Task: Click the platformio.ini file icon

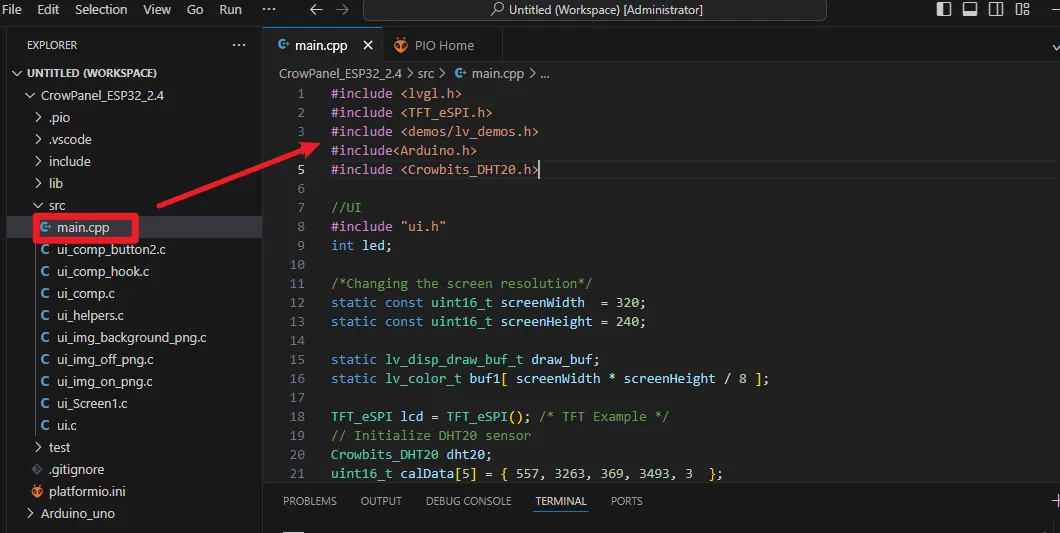Action: pos(37,491)
